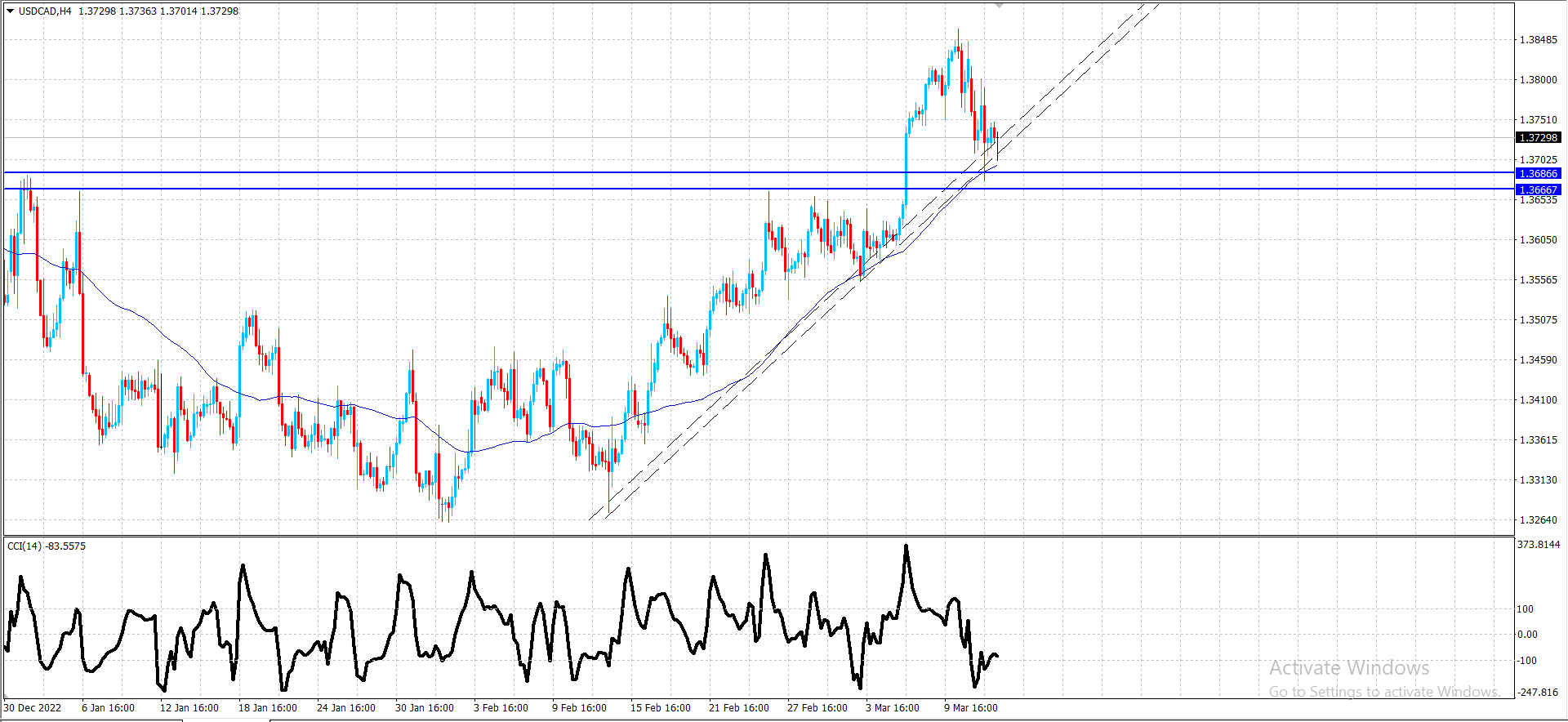Screen dimensions: 1568x722
Task: Select the 1.36866 horizontal line price tag
Action: tap(1539, 173)
